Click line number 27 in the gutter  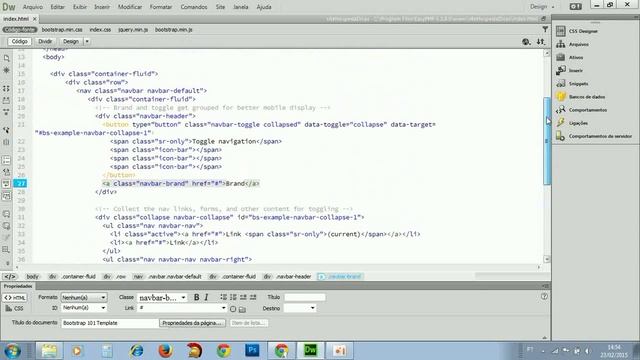[21, 184]
